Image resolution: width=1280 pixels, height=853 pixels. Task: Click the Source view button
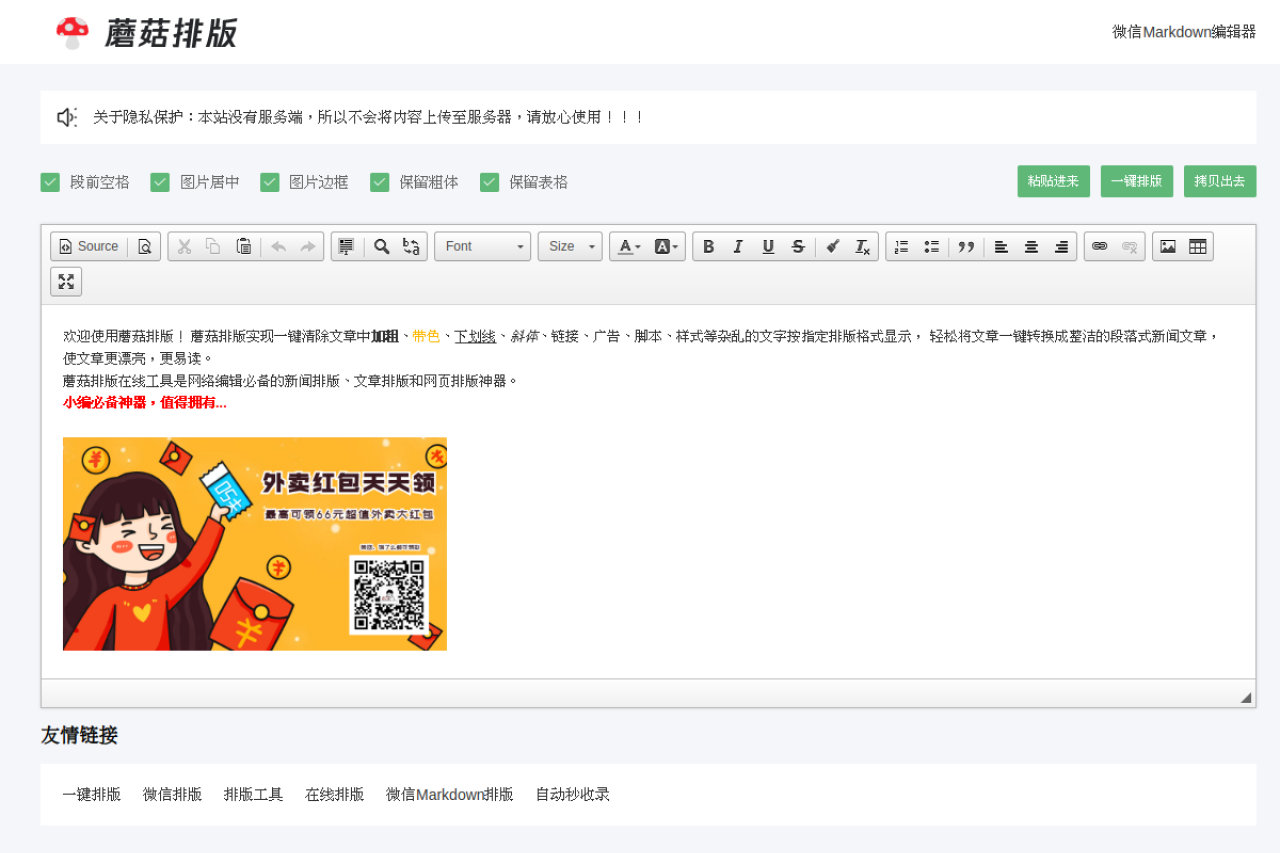point(89,246)
